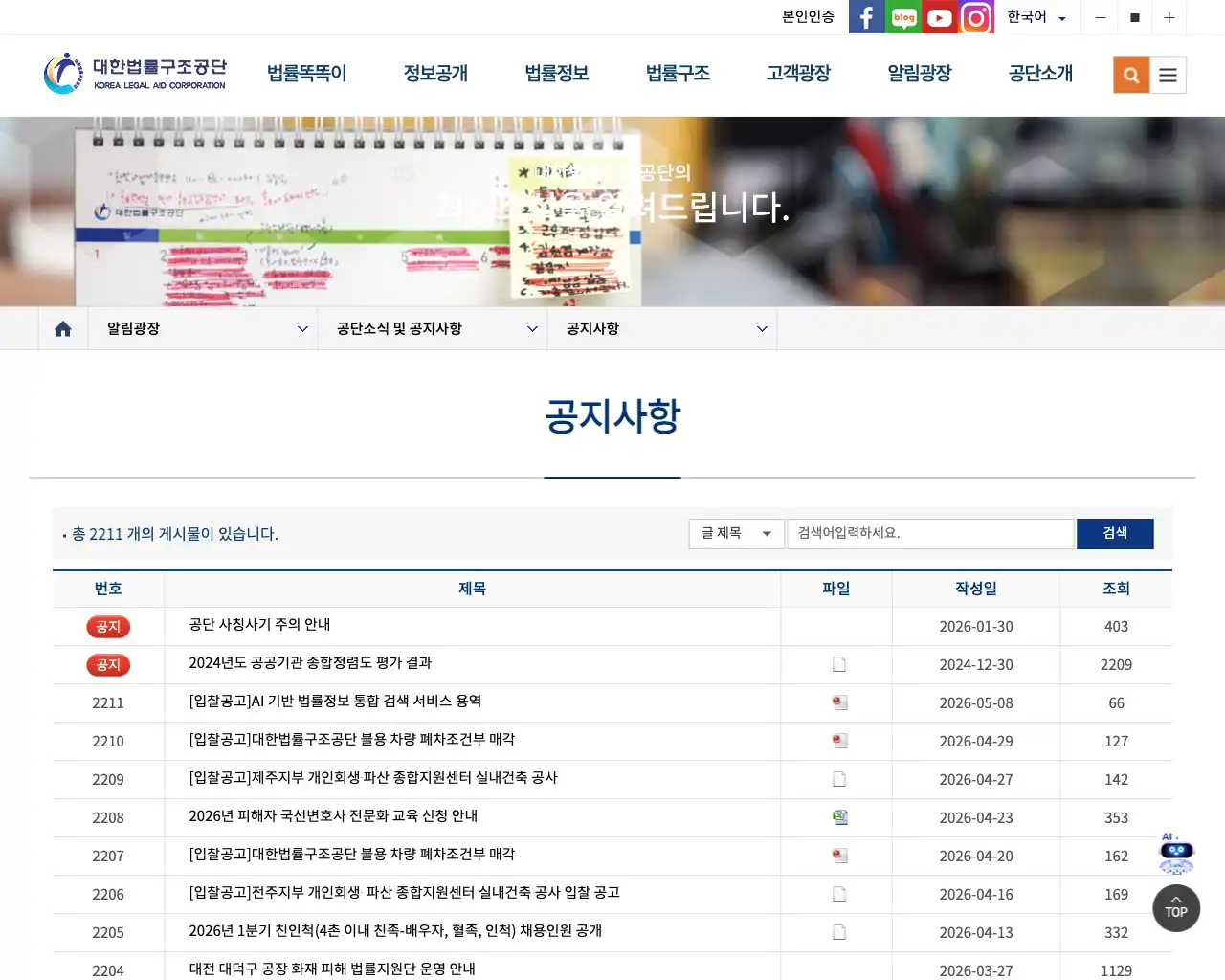Open the Instagram icon

point(976,17)
